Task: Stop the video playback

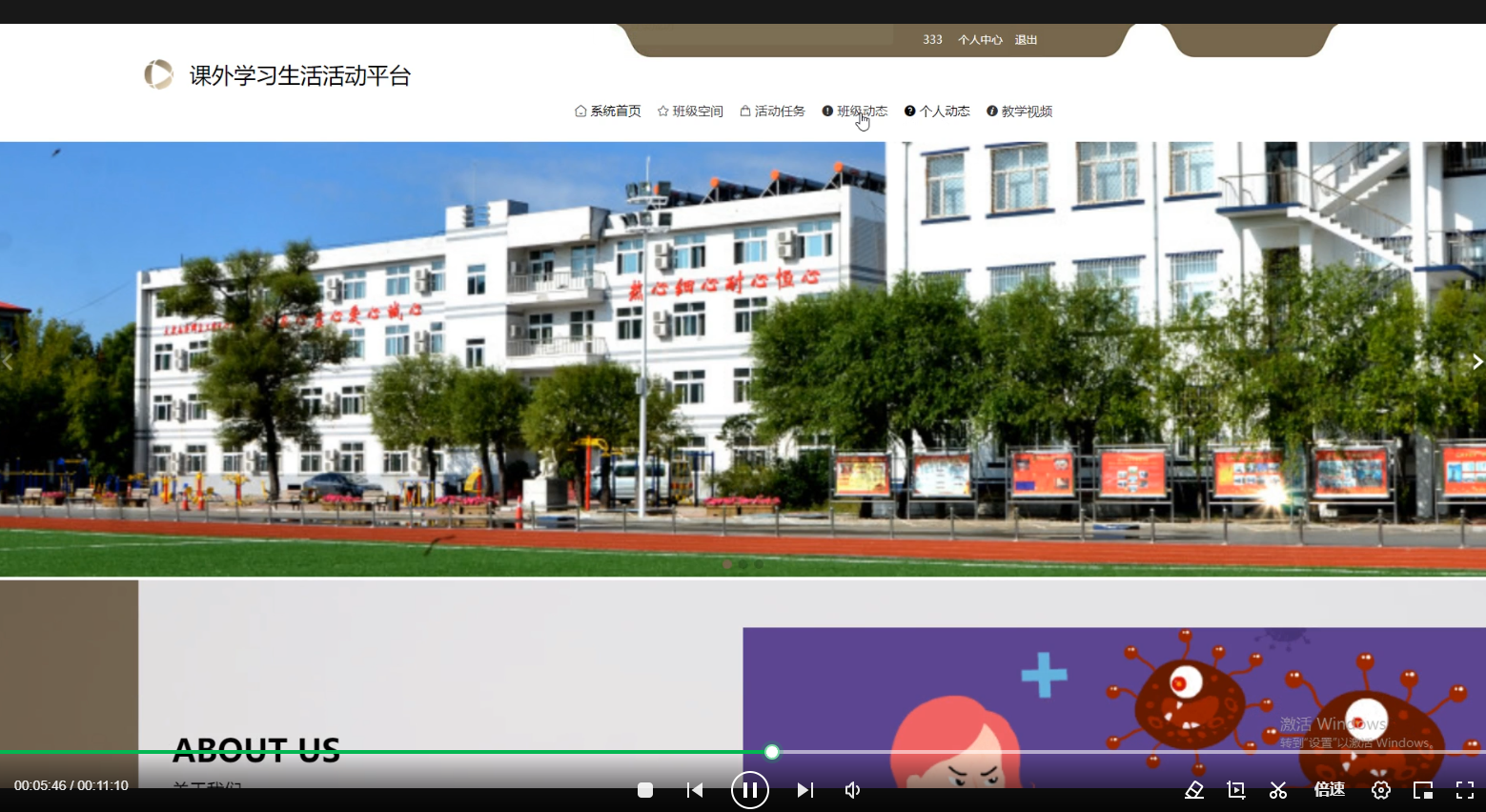Action: [x=645, y=790]
